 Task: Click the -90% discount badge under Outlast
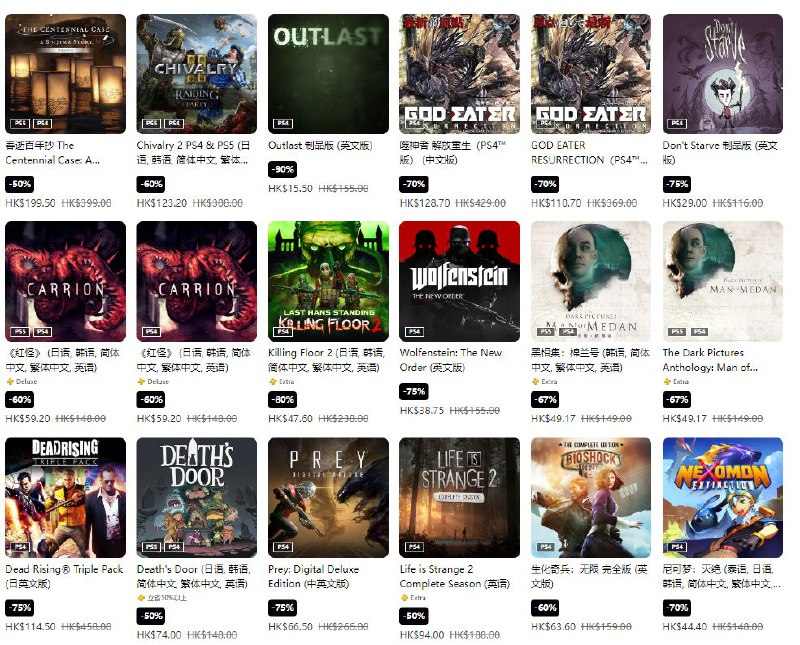(x=282, y=169)
